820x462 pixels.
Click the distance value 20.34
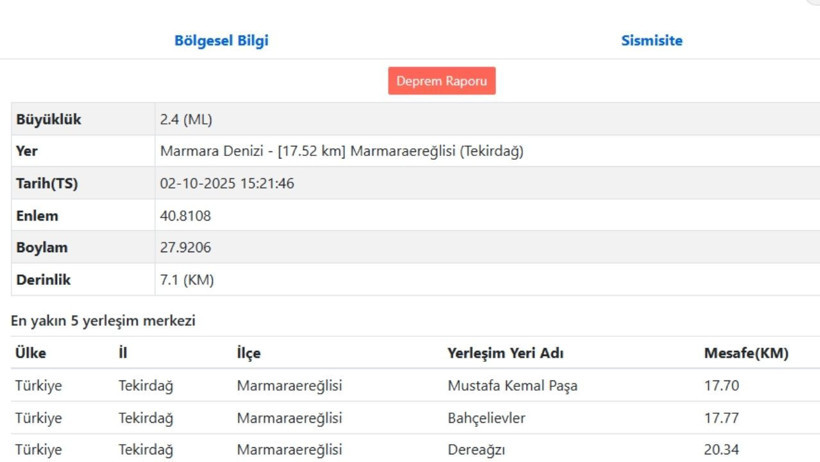click(x=721, y=450)
